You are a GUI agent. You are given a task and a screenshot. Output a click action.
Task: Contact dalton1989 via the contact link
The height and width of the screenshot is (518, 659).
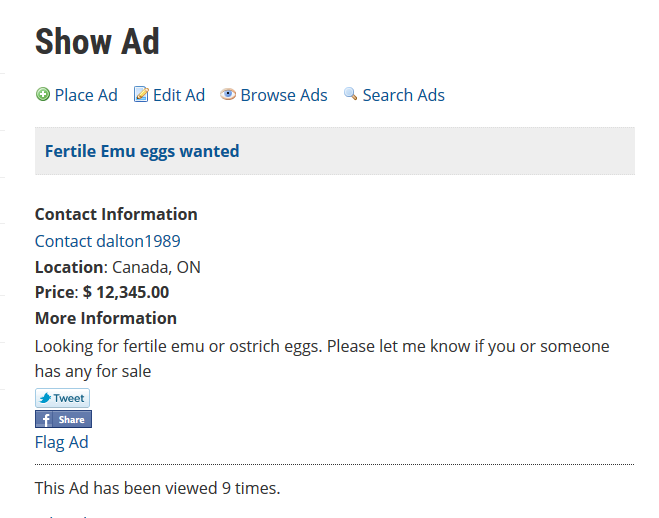click(x=108, y=241)
